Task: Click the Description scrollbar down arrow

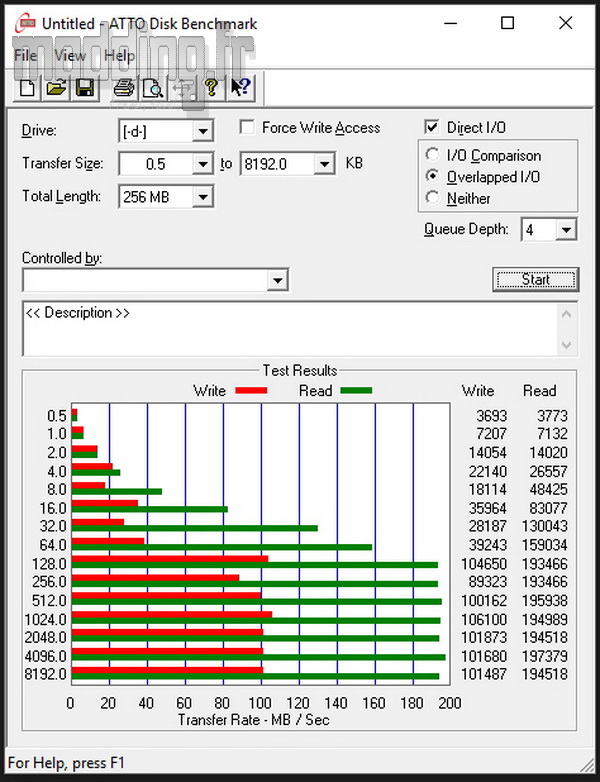Action: (x=567, y=345)
